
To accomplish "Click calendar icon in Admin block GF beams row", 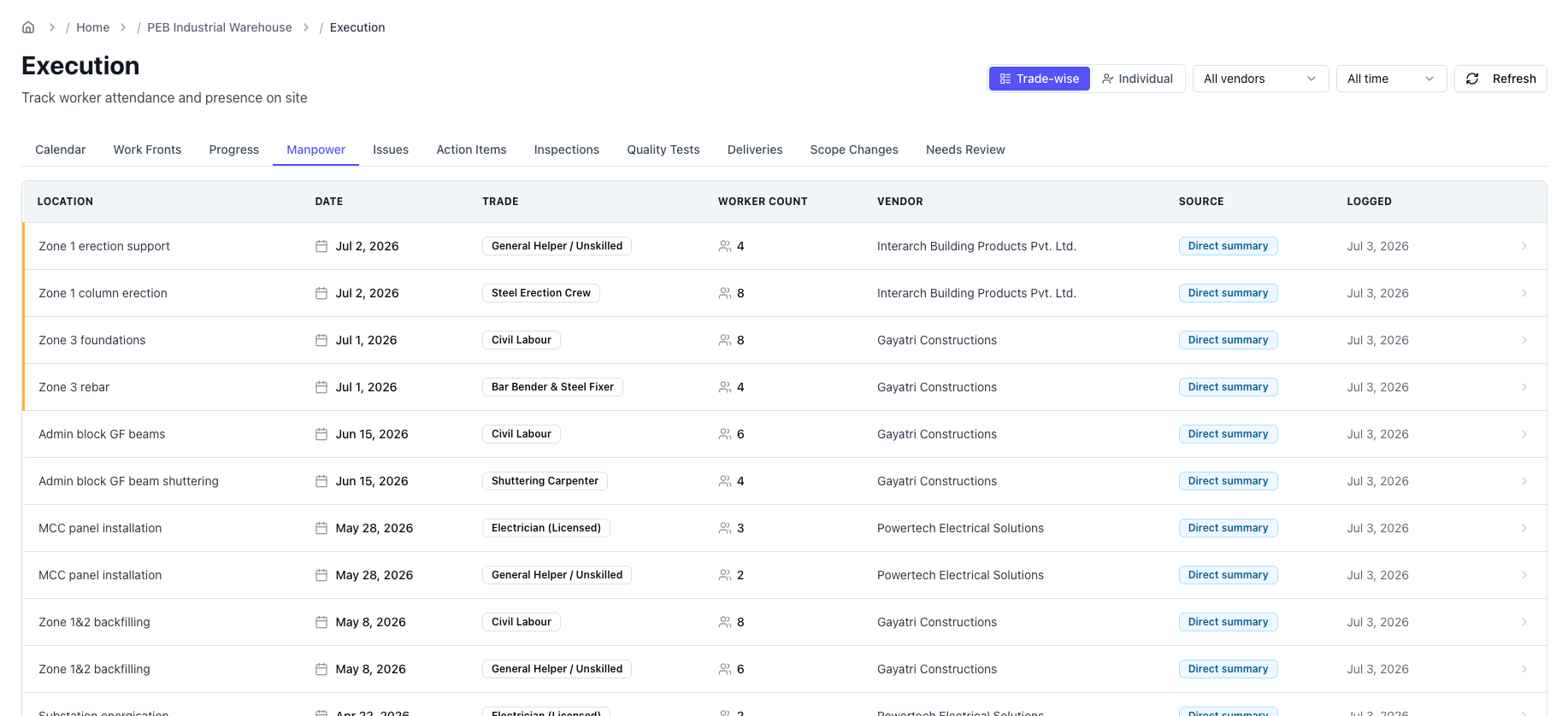I will (321, 434).
